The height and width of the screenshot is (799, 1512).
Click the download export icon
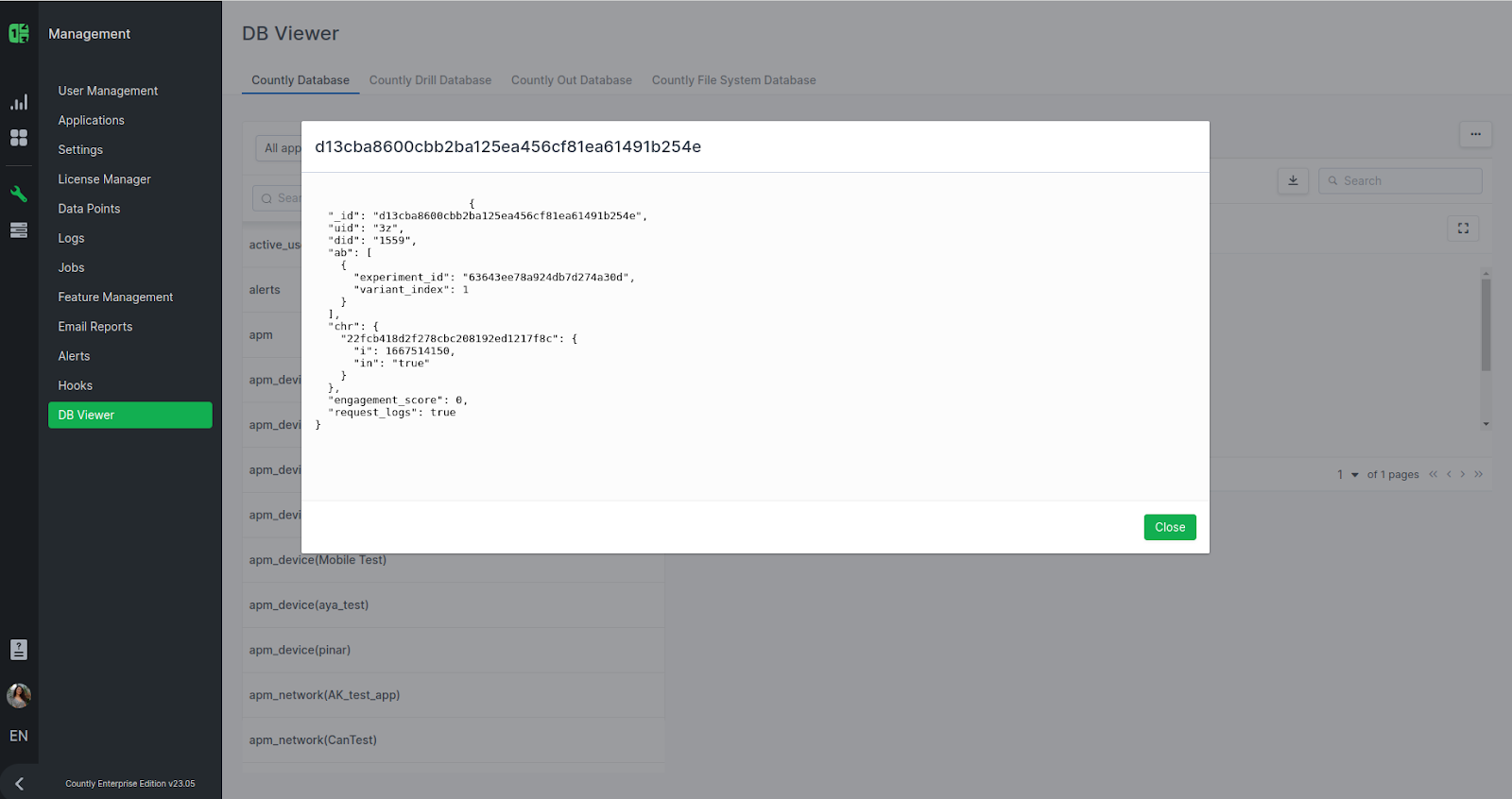[x=1293, y=180]
